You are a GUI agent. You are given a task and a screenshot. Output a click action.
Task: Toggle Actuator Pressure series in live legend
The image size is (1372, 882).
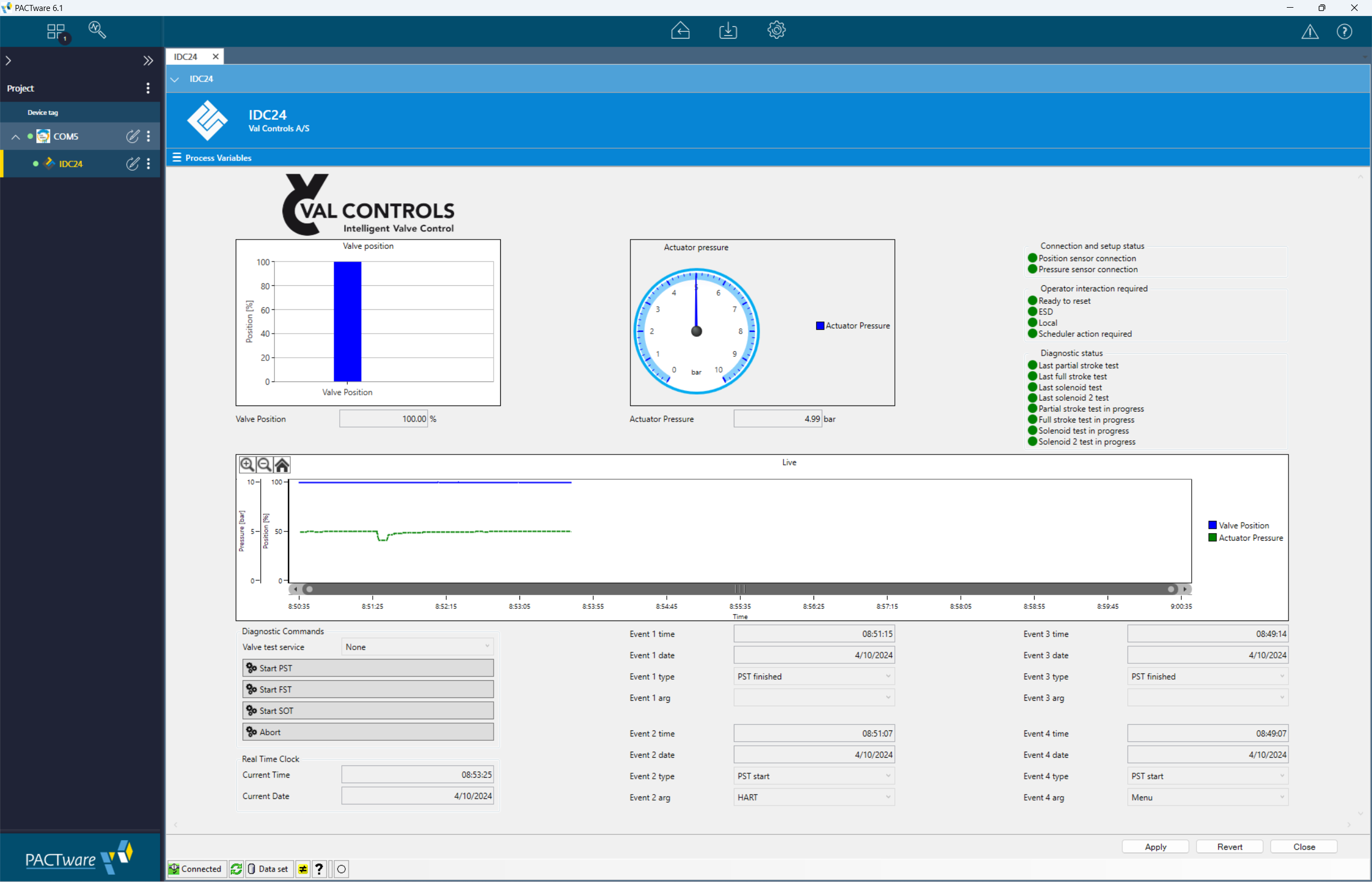(x=1245, y=538)
